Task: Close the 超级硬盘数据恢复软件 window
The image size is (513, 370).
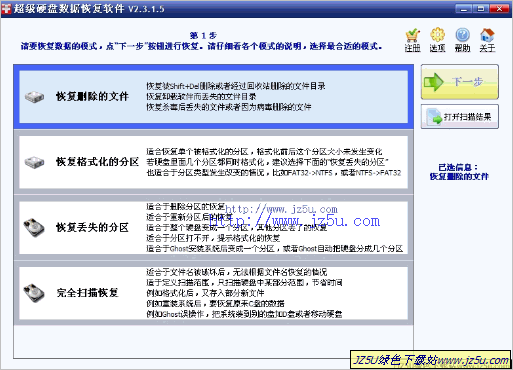Action: pos(499,8)
